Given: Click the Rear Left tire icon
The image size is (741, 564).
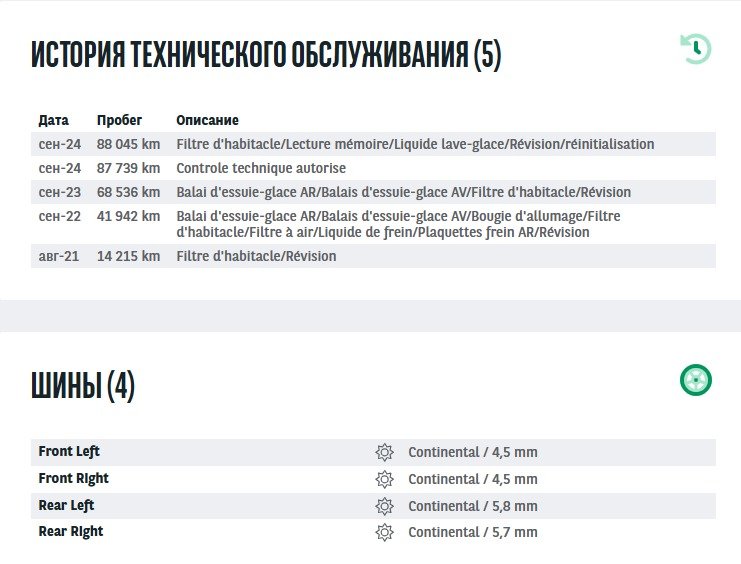Looking at the screenshot, I should (x=384, y=506).
